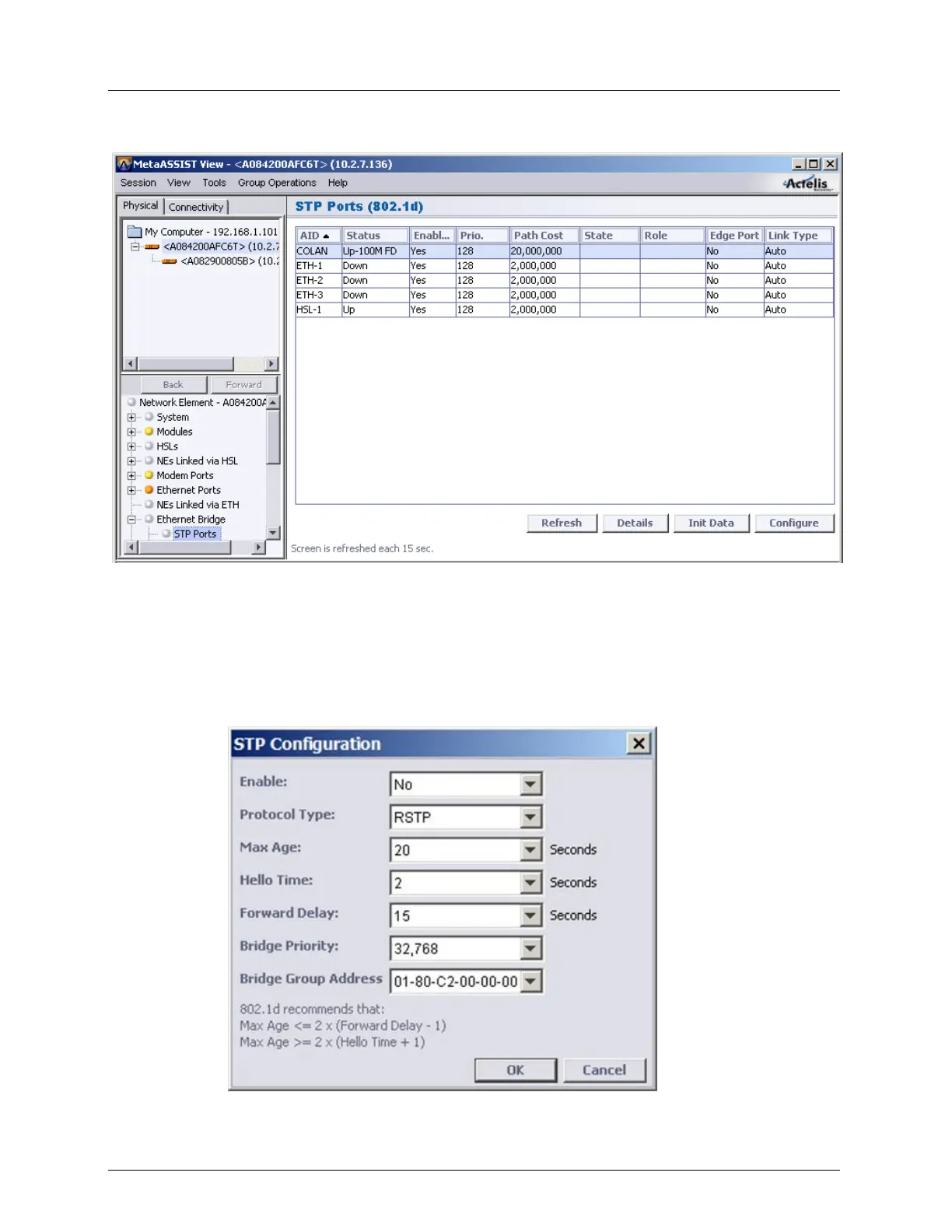Sort table by Path Cost column header
The width and height of the screenshot is (952, 1232).
pos(544,236)
